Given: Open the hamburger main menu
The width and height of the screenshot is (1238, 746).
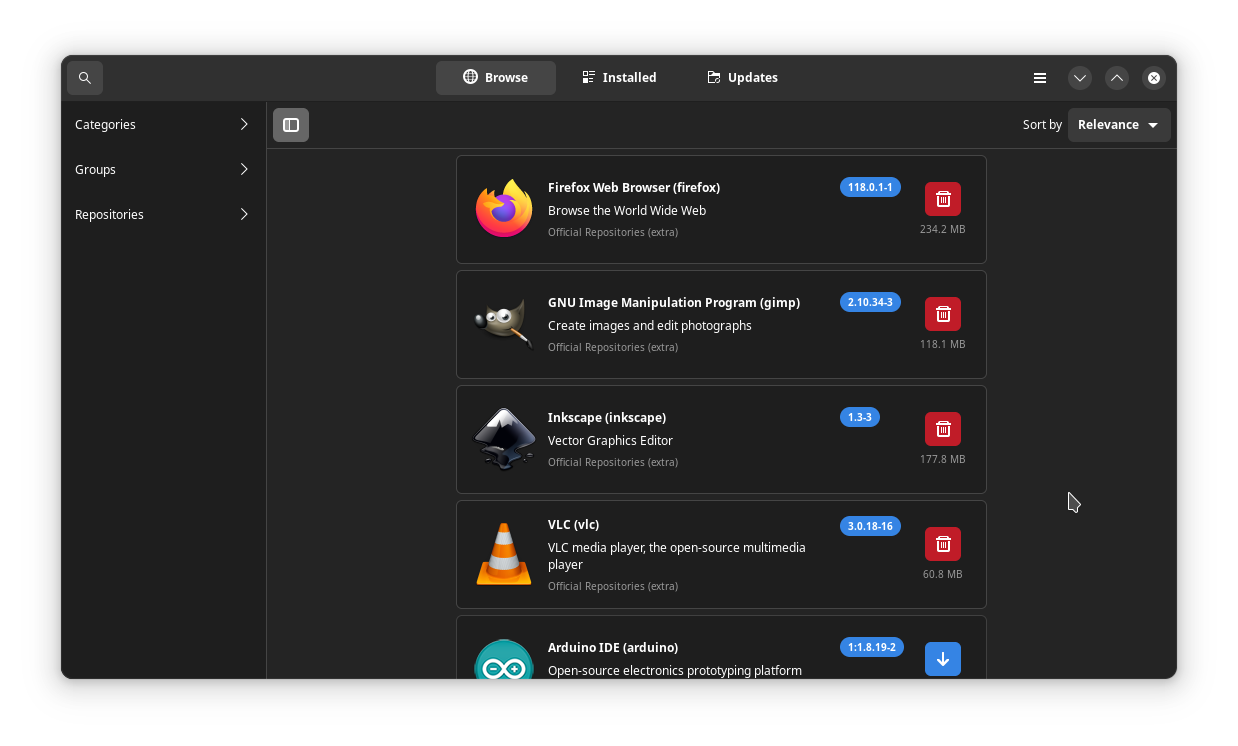Looking at the screenshot, I should 1040,78.
